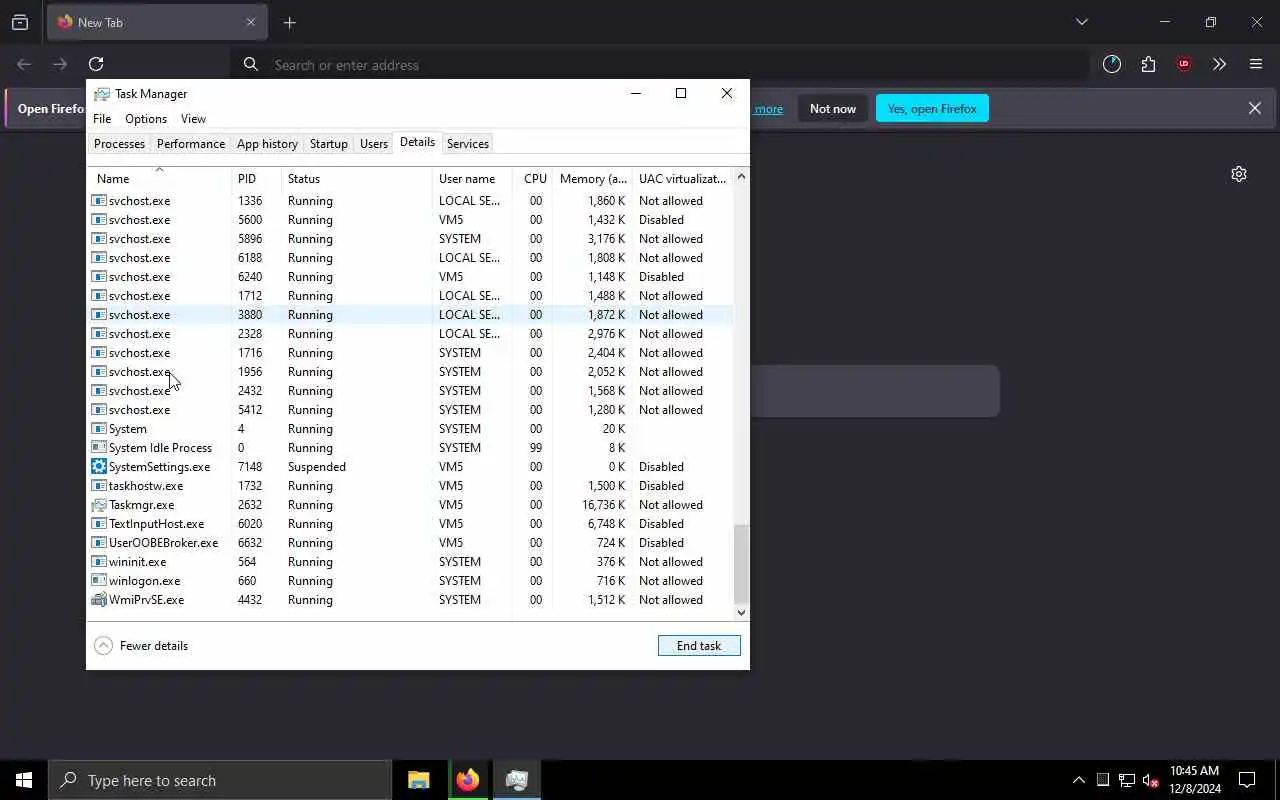The image size is (1280, 800).
Task: Click the toolbar overflow double-chevron icon
Action: tap(1219, 64)
